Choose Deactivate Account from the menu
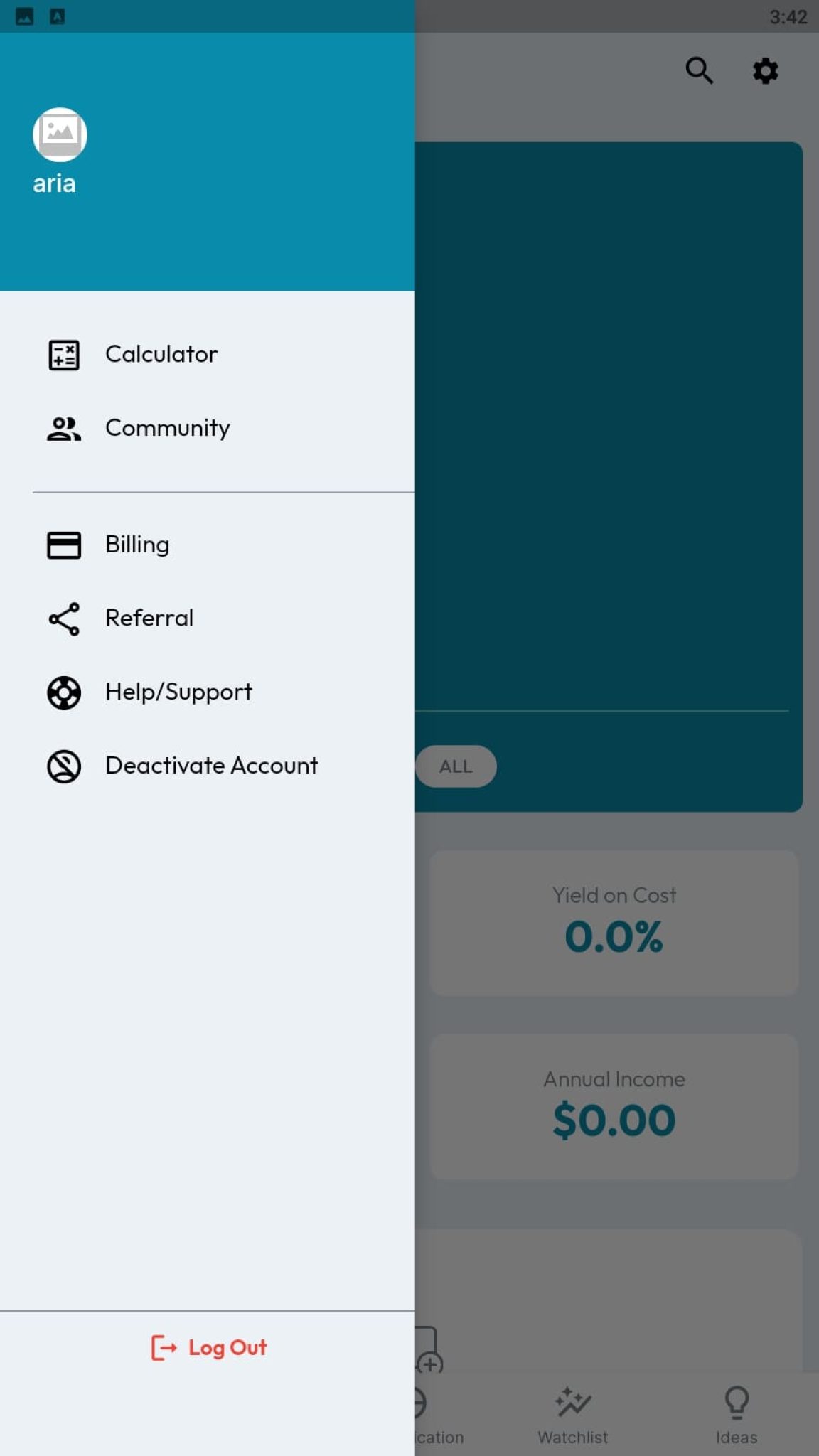819x1456 pixels. tap(210, 766)
